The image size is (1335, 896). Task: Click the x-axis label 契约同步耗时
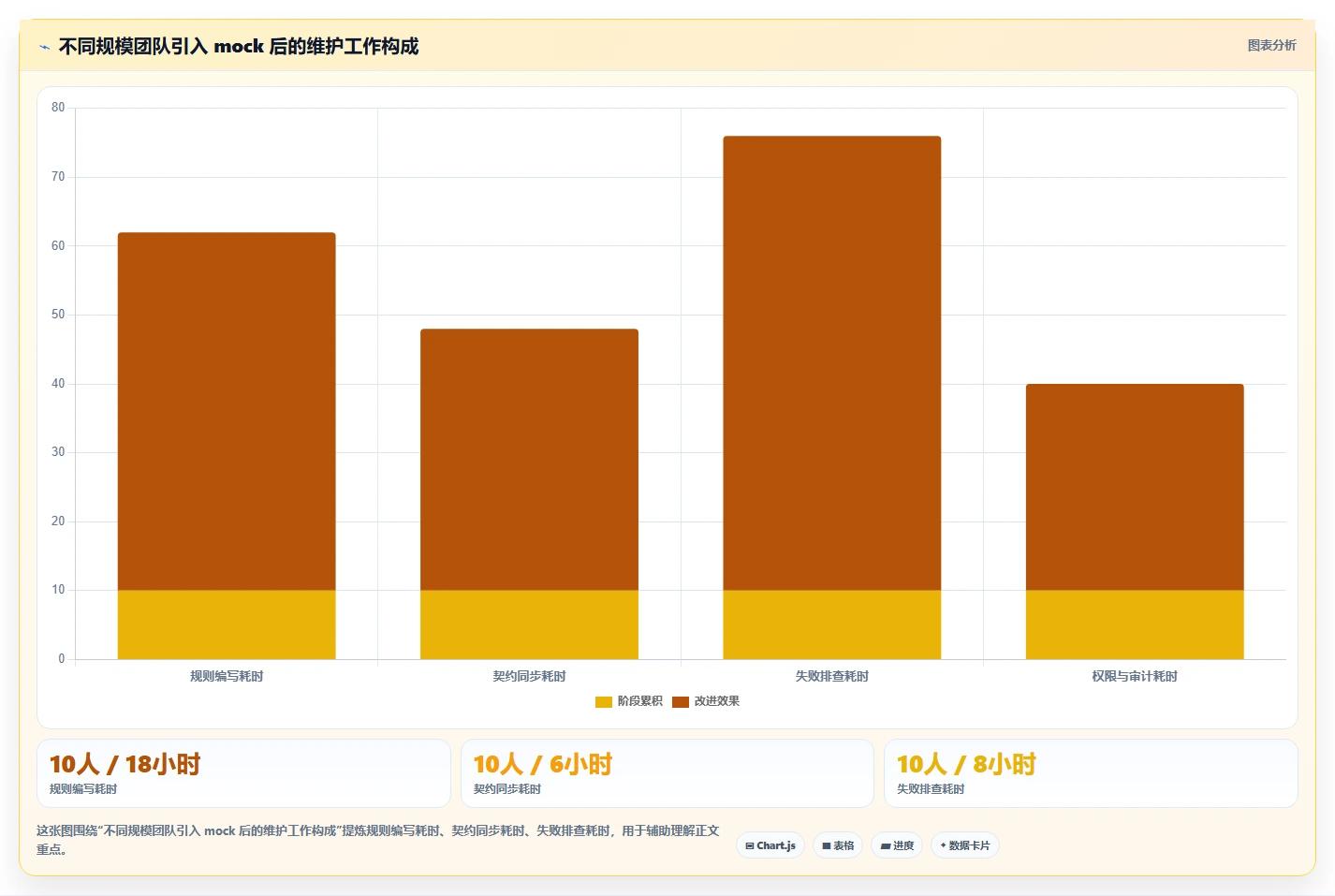tap(529, 676)
